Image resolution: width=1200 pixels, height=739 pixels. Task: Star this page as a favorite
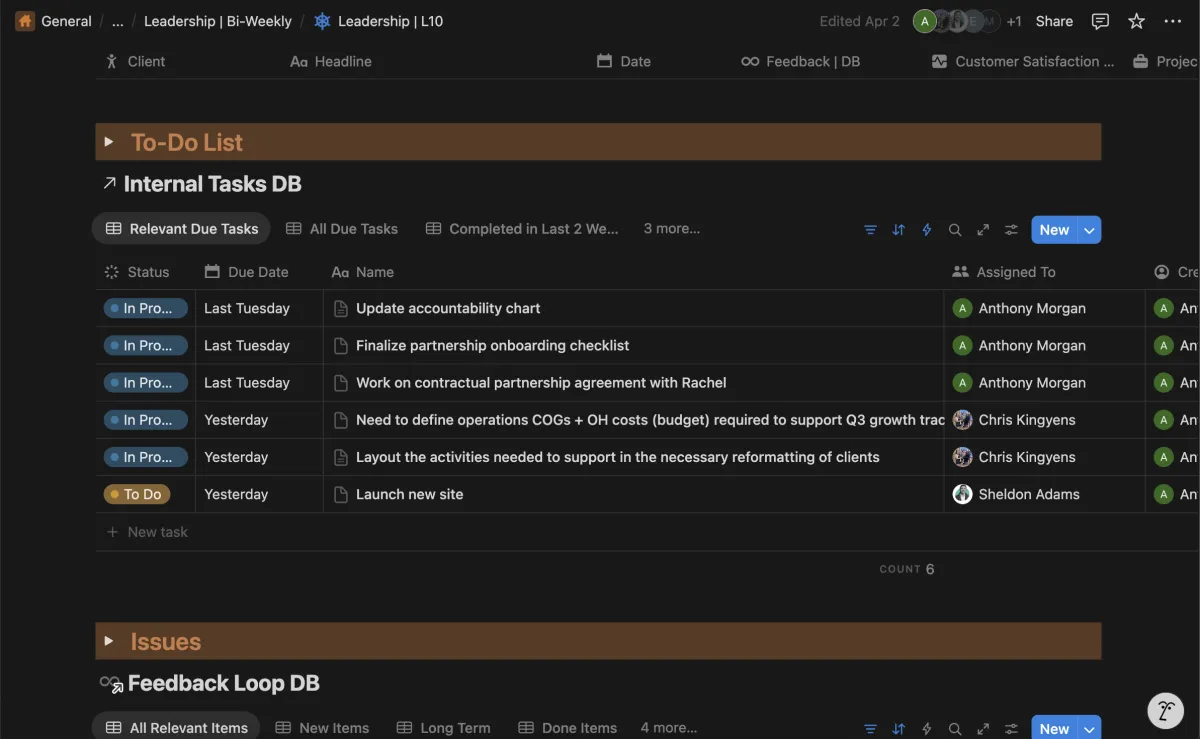click(1137, 21)
